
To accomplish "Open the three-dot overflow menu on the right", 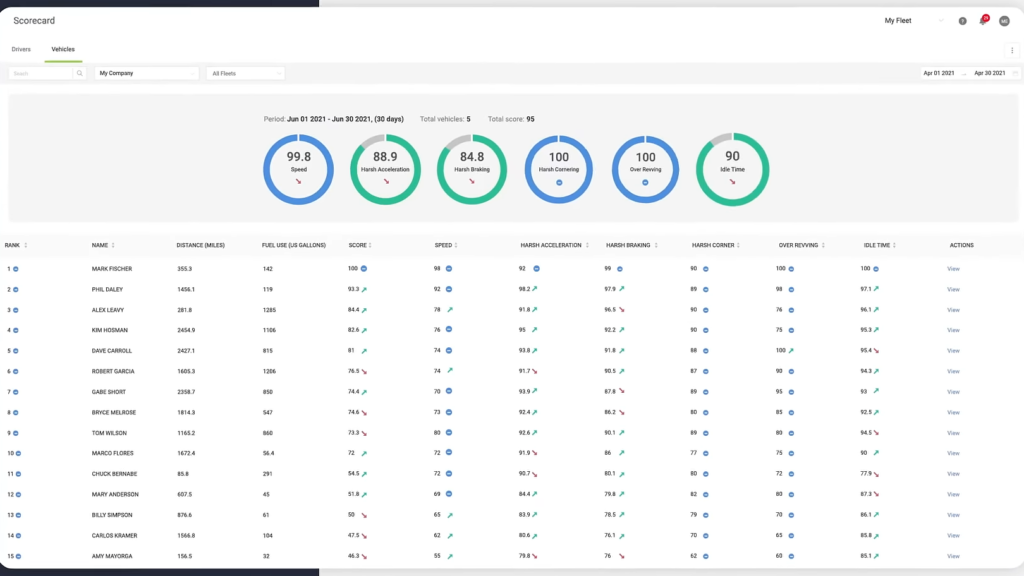I will tap(1012, 49).
